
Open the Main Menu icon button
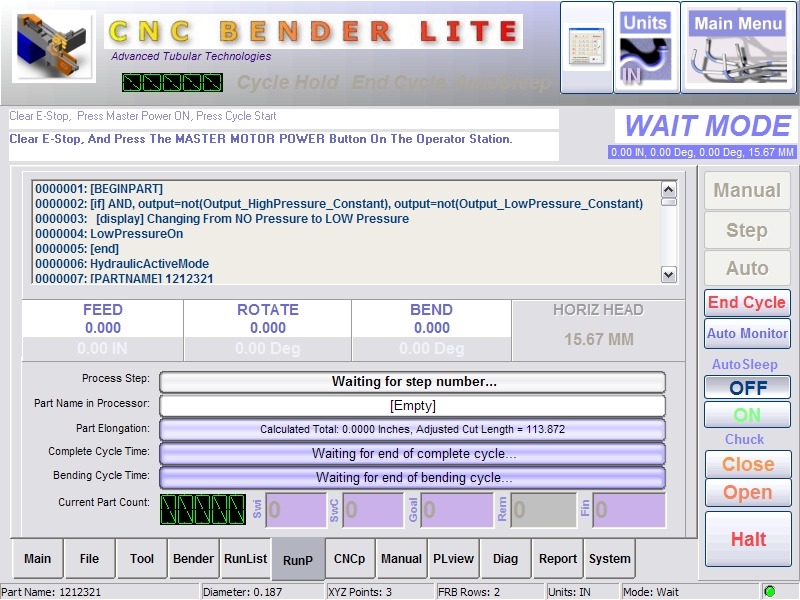(x=738, y=47)
